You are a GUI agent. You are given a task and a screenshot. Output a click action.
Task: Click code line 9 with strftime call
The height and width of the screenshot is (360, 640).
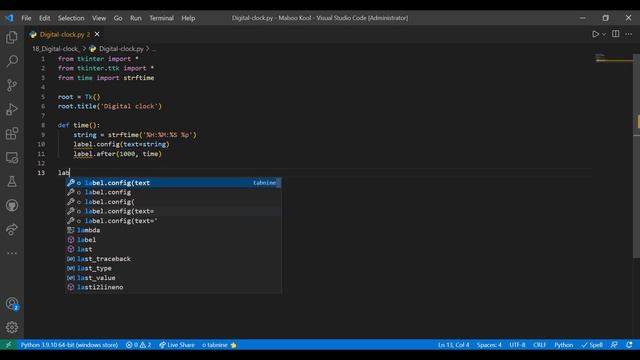tap(135, 135)
